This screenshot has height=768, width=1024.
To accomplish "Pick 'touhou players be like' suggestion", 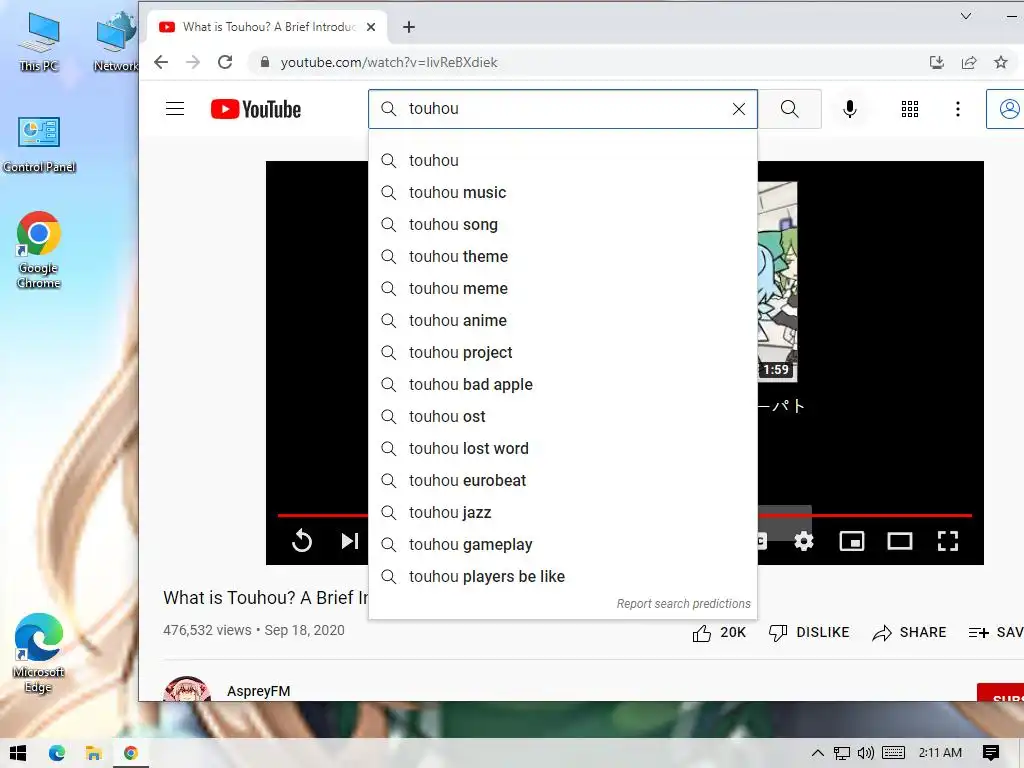I will 563,577.
